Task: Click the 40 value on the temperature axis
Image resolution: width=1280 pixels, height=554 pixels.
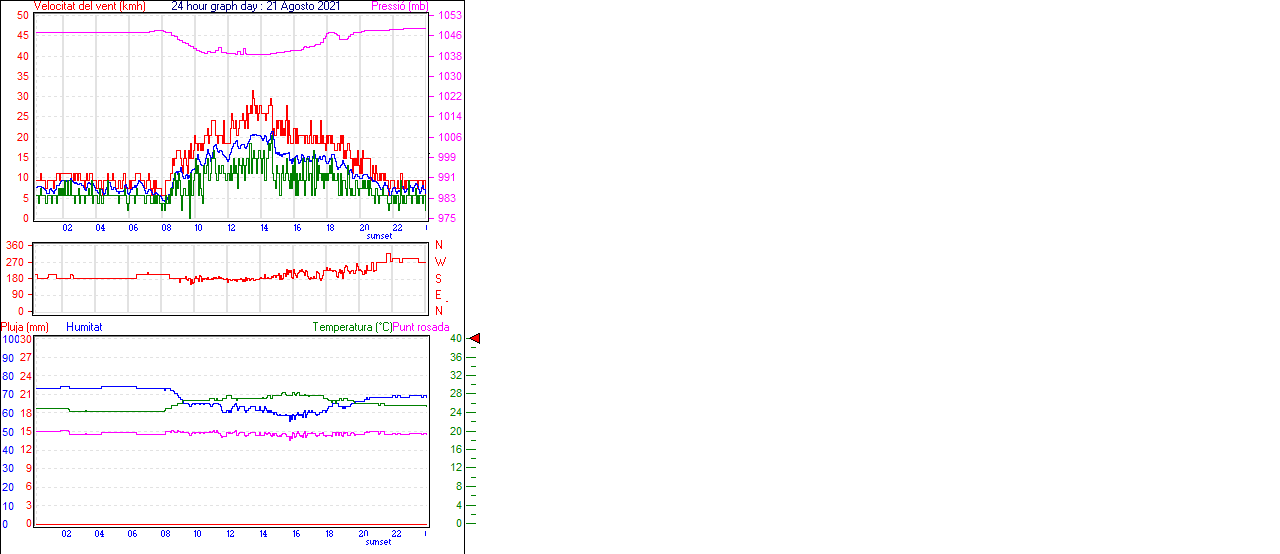Action: (455, 339)
